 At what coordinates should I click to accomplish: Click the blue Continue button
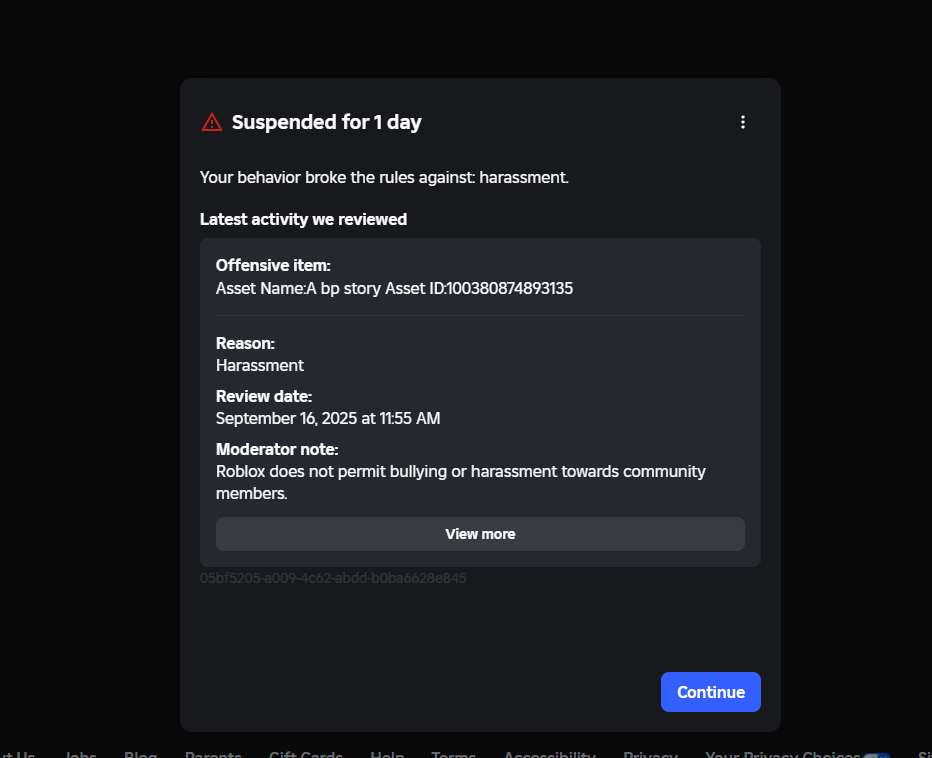coord(710,692)
